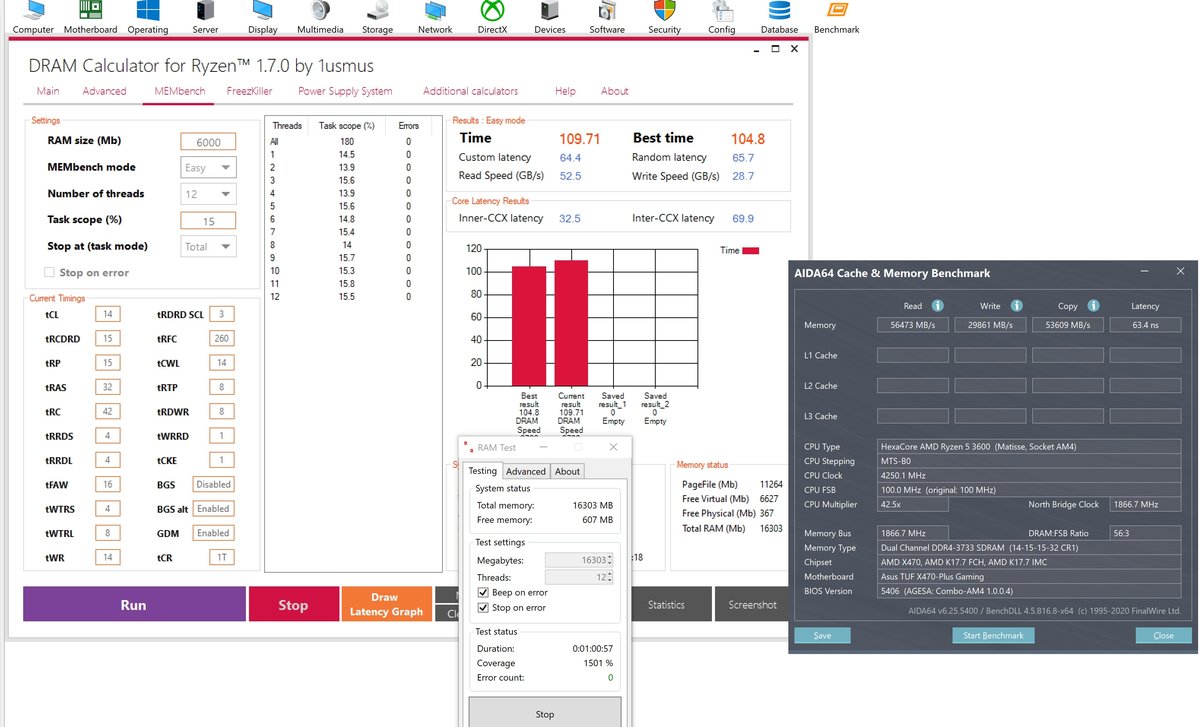Click the Memory Read result 56473 MB/s
The image size is (1200, 727).
[x=912, y=325]
